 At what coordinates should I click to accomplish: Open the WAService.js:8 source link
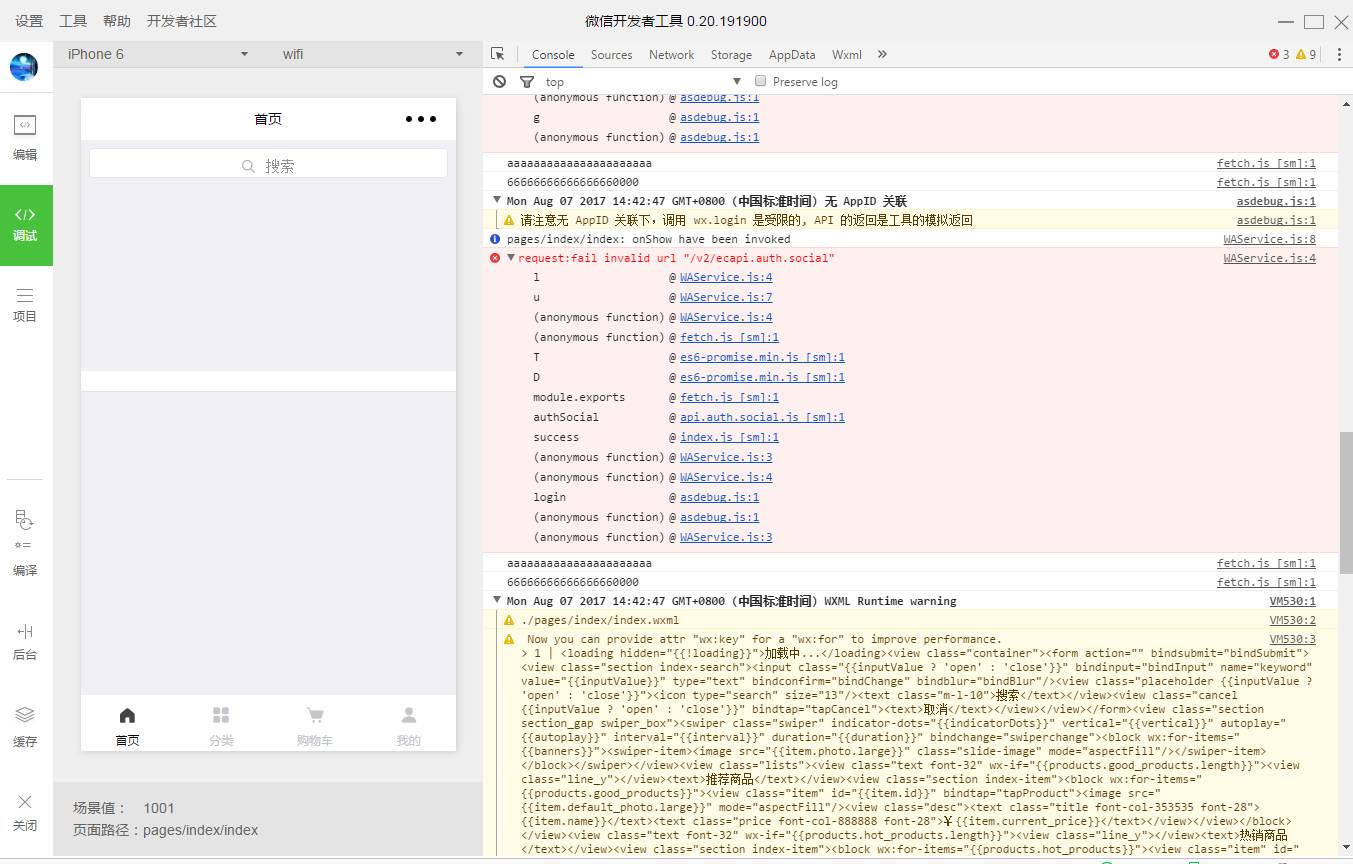[x=1270, y=239]
